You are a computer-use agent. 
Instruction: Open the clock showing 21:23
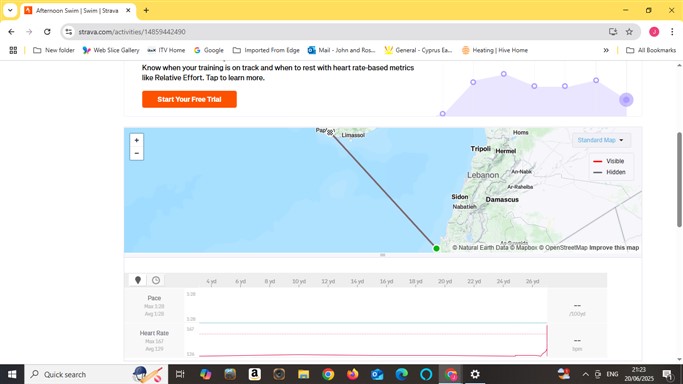tap(639, 374)
